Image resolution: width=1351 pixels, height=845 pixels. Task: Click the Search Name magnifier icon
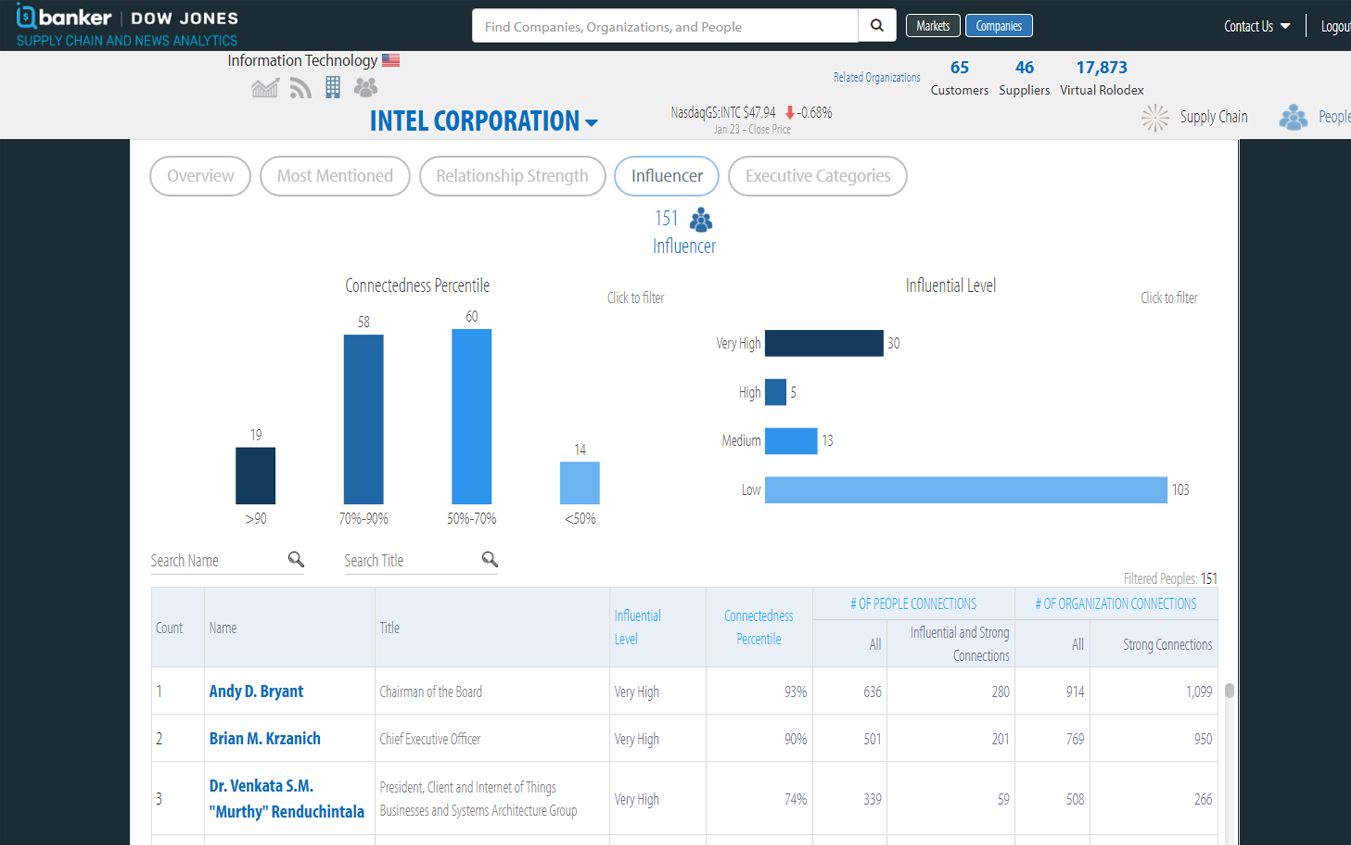click(x=296, y=559)
